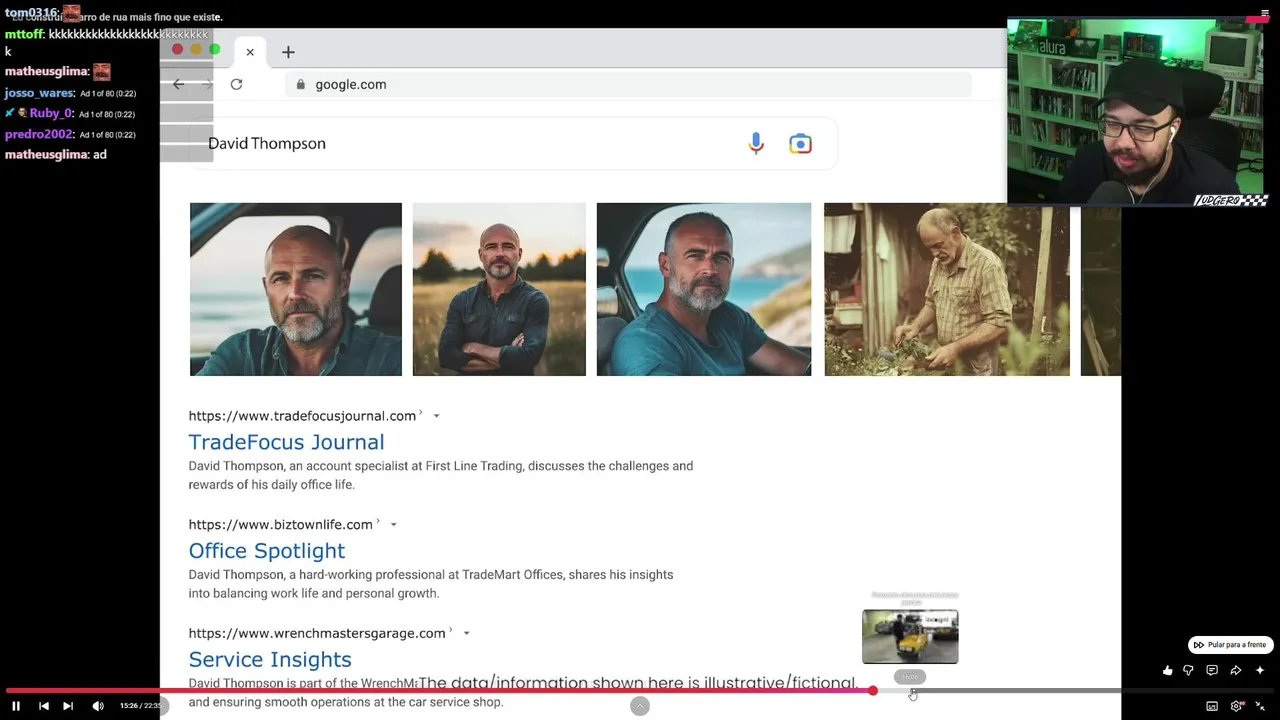Exit fullscreen mode
Viewport: 1280px width, 720px height.
pos(1260,706)
